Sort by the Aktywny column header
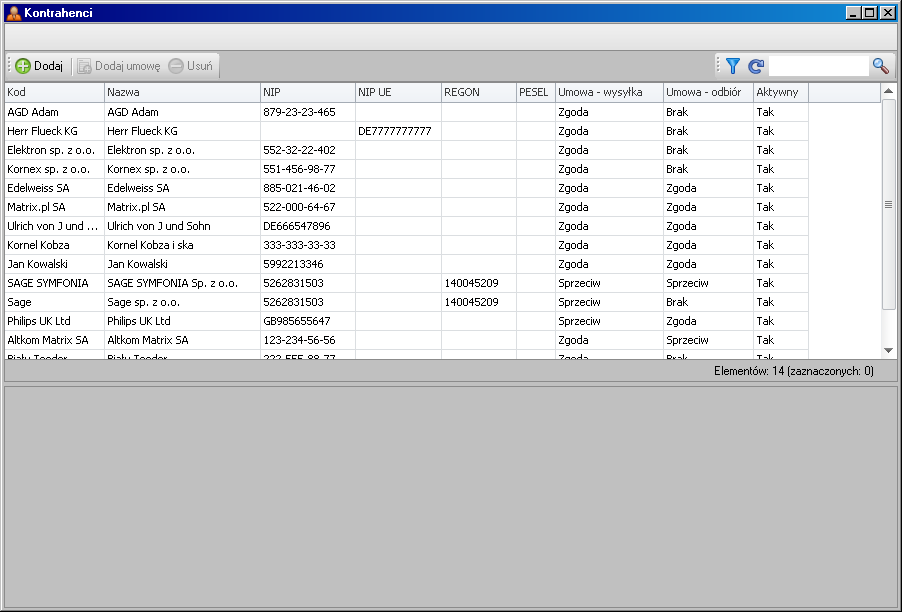The width and height of the screenshot is (902, 612). coord(780,92)
